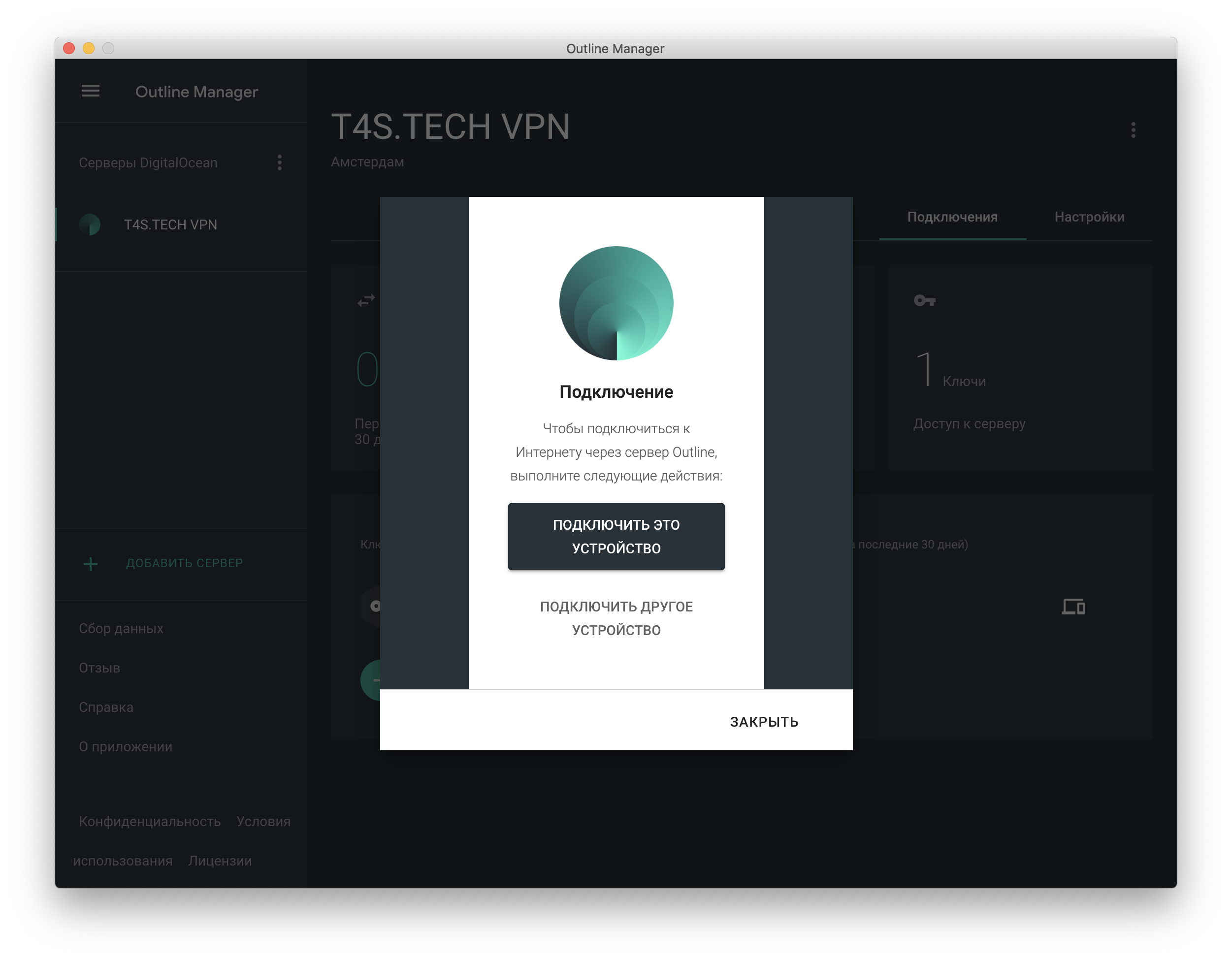
Task: Click the Outline Manager sidebar title
Action: [x=196, y=92]
